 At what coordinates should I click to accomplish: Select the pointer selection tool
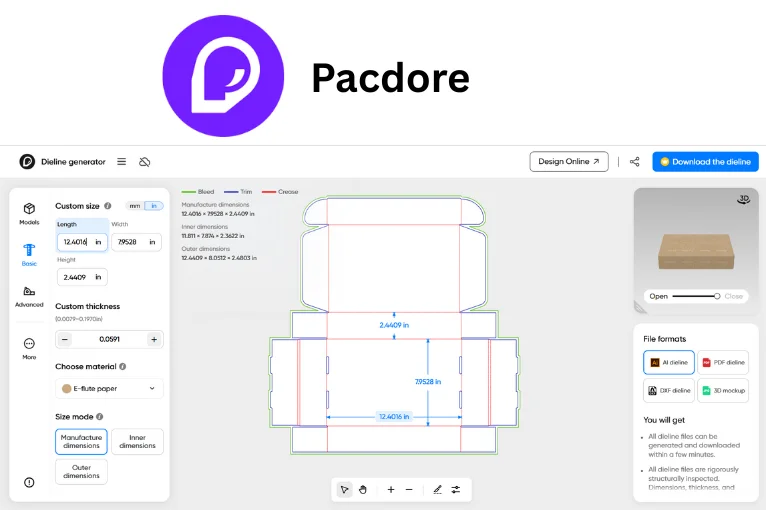pos(344,489)
